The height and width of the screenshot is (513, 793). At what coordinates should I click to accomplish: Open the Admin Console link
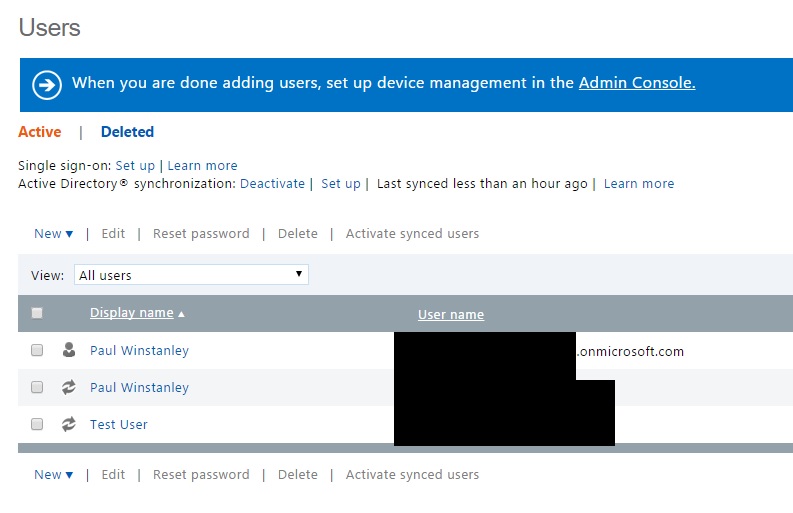pos(636,83)
